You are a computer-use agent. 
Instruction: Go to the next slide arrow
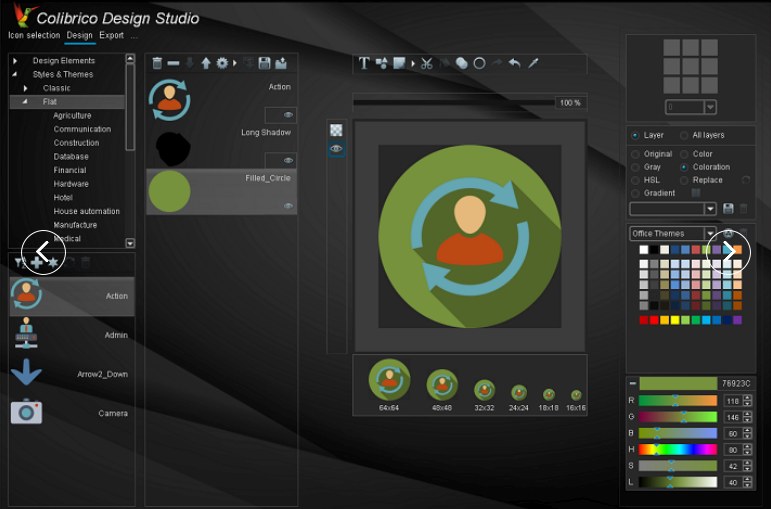click(x=729, y=253)
